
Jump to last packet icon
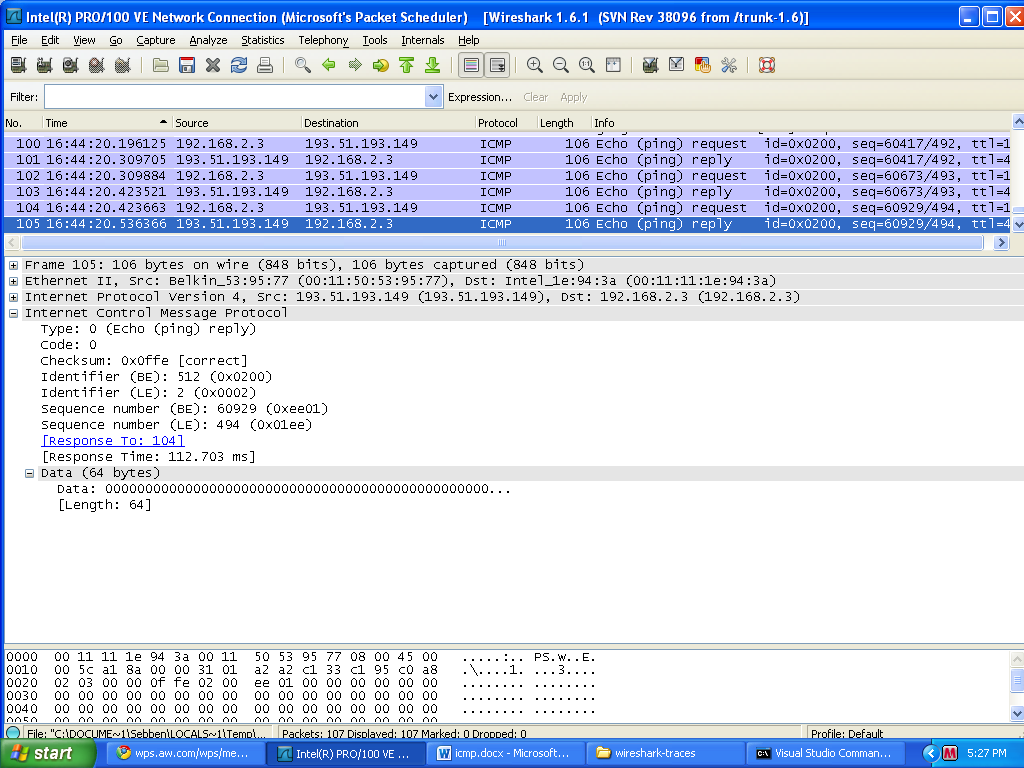pyautogui.click(x=432, y=65)
